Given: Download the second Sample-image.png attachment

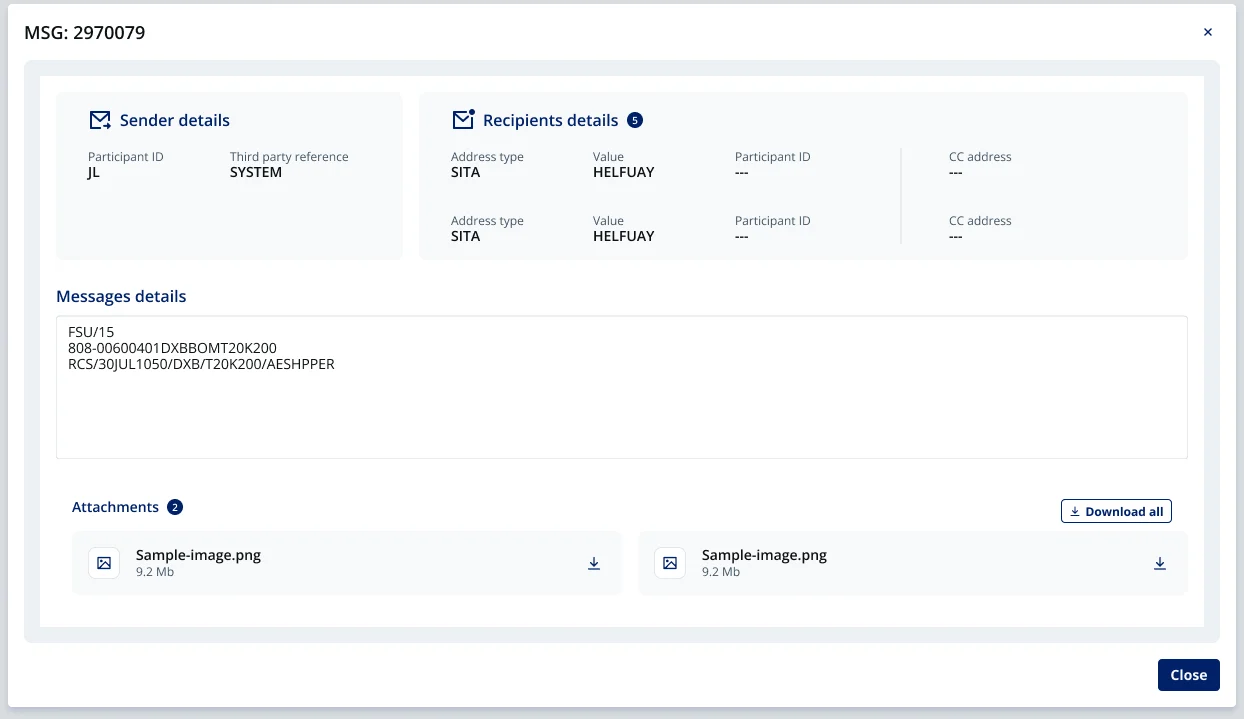Looking at the screenshot, I should [1160, 563].
